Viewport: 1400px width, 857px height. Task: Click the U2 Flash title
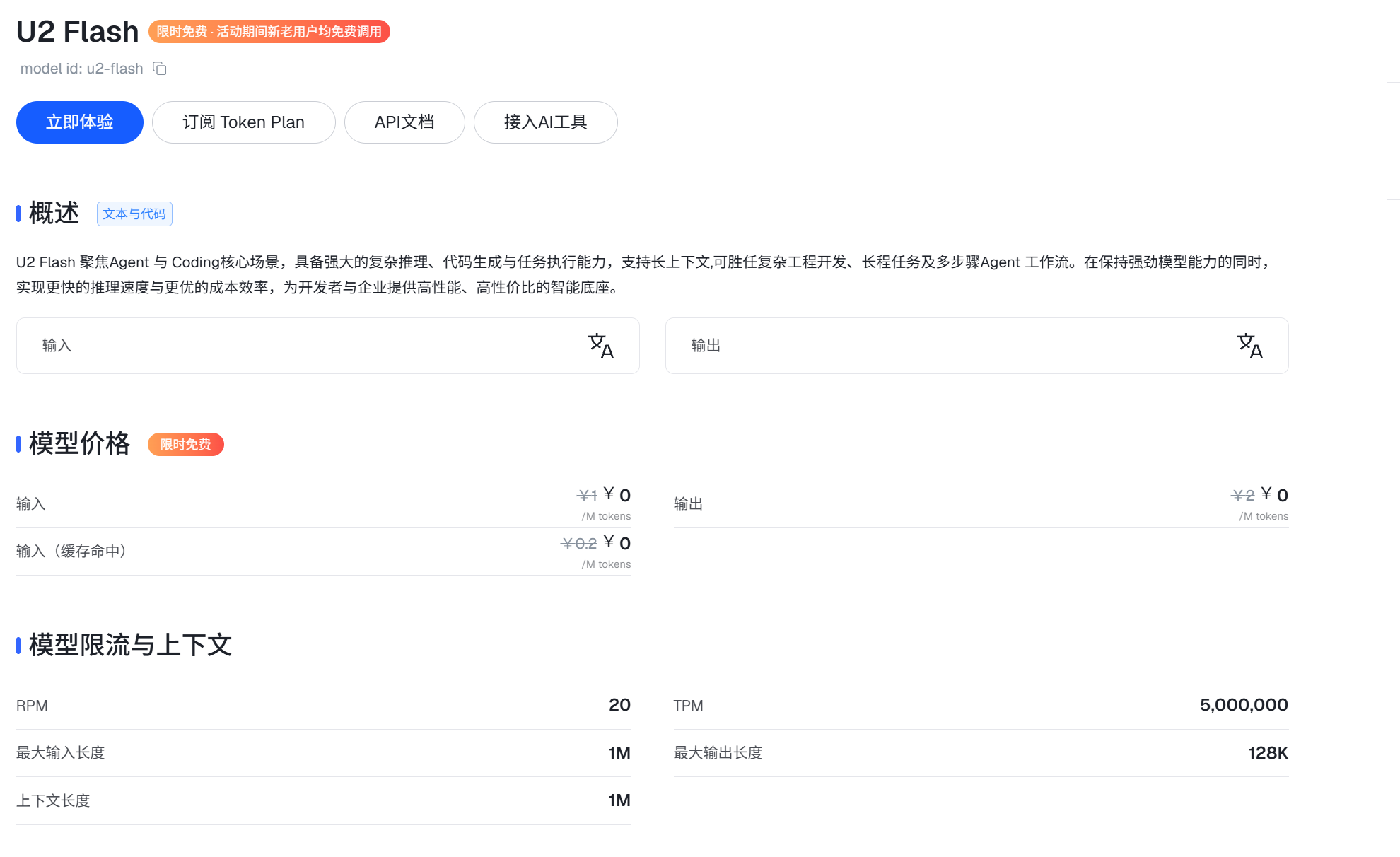[x=78, y=31]
